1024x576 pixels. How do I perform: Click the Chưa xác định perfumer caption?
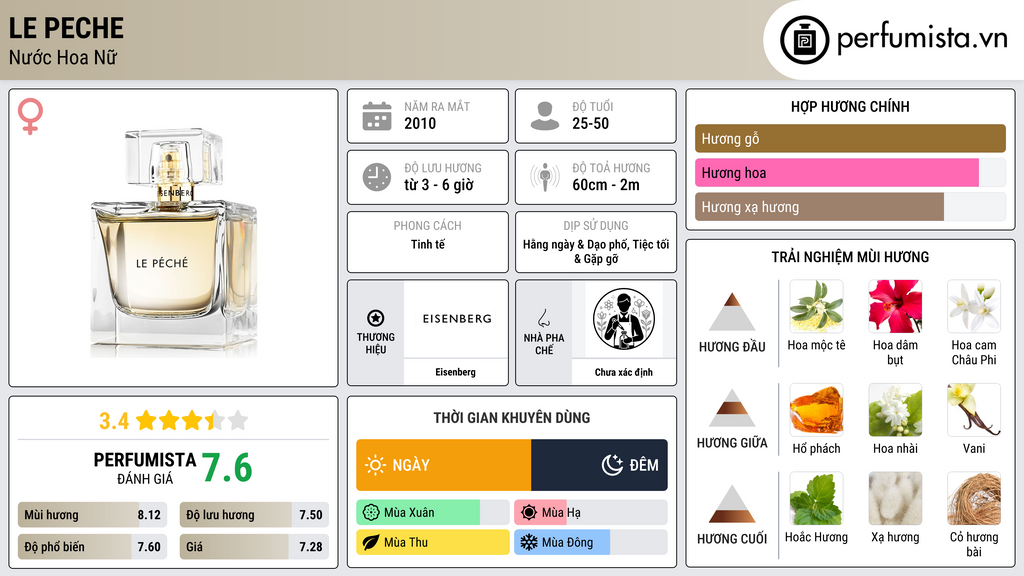[x=624, y=372]
